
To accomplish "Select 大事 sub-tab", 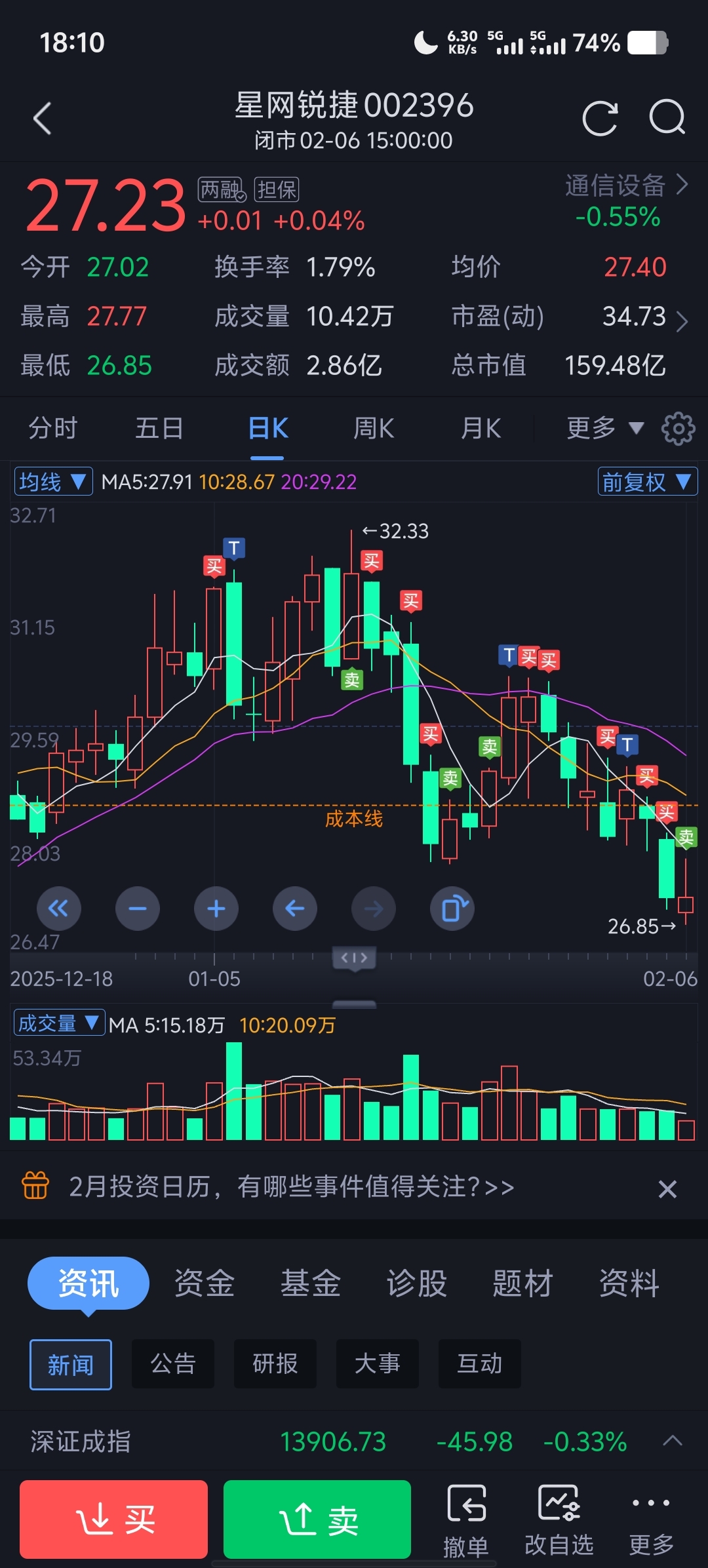I will coord(378,1363).
